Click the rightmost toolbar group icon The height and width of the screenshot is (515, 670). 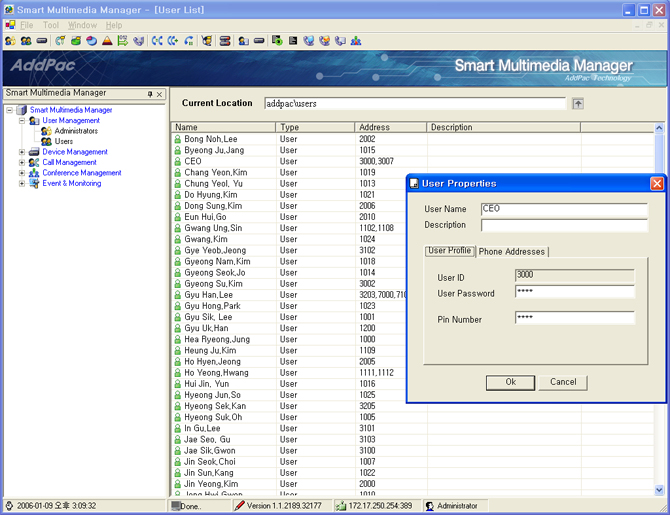[356, 41]
